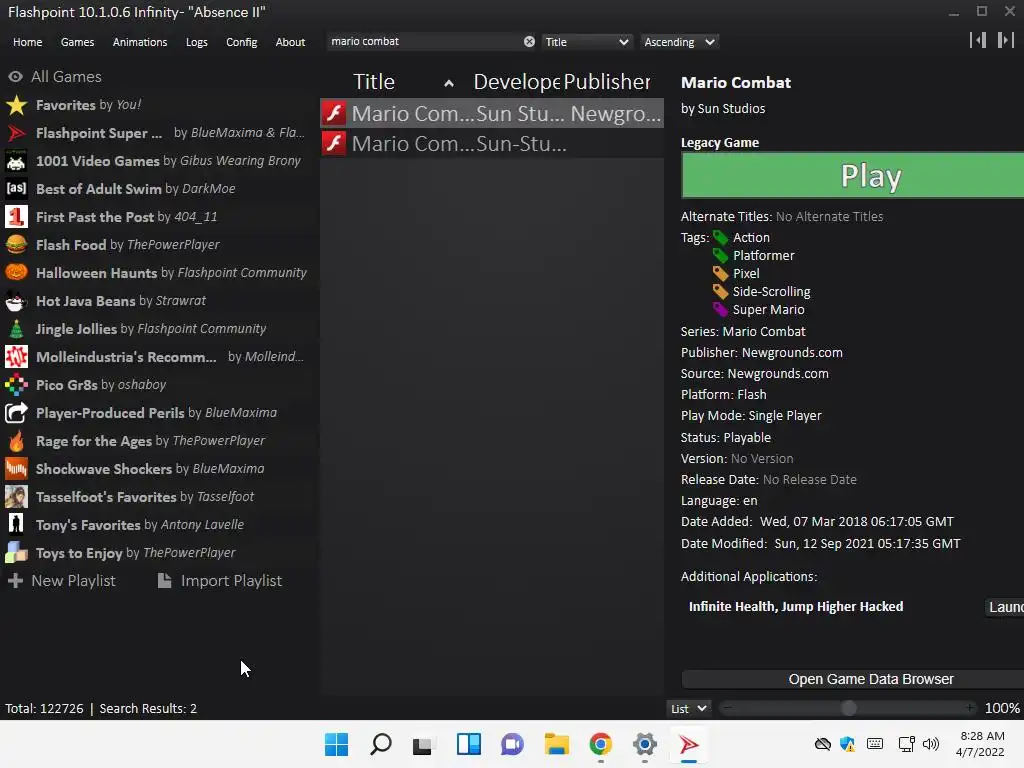Image resolution: width=1024 pixels, height=768 pixels.
Task: Toggle the Title column sort arrow
Action: (449, 83)
